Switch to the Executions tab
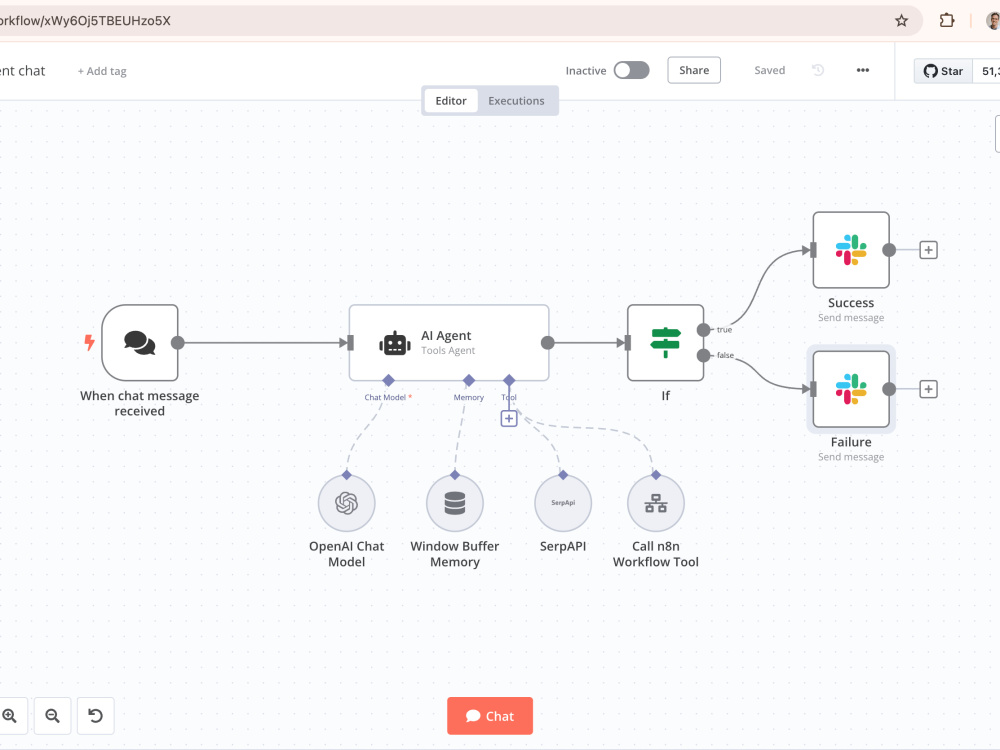 [x=516, y=101]
